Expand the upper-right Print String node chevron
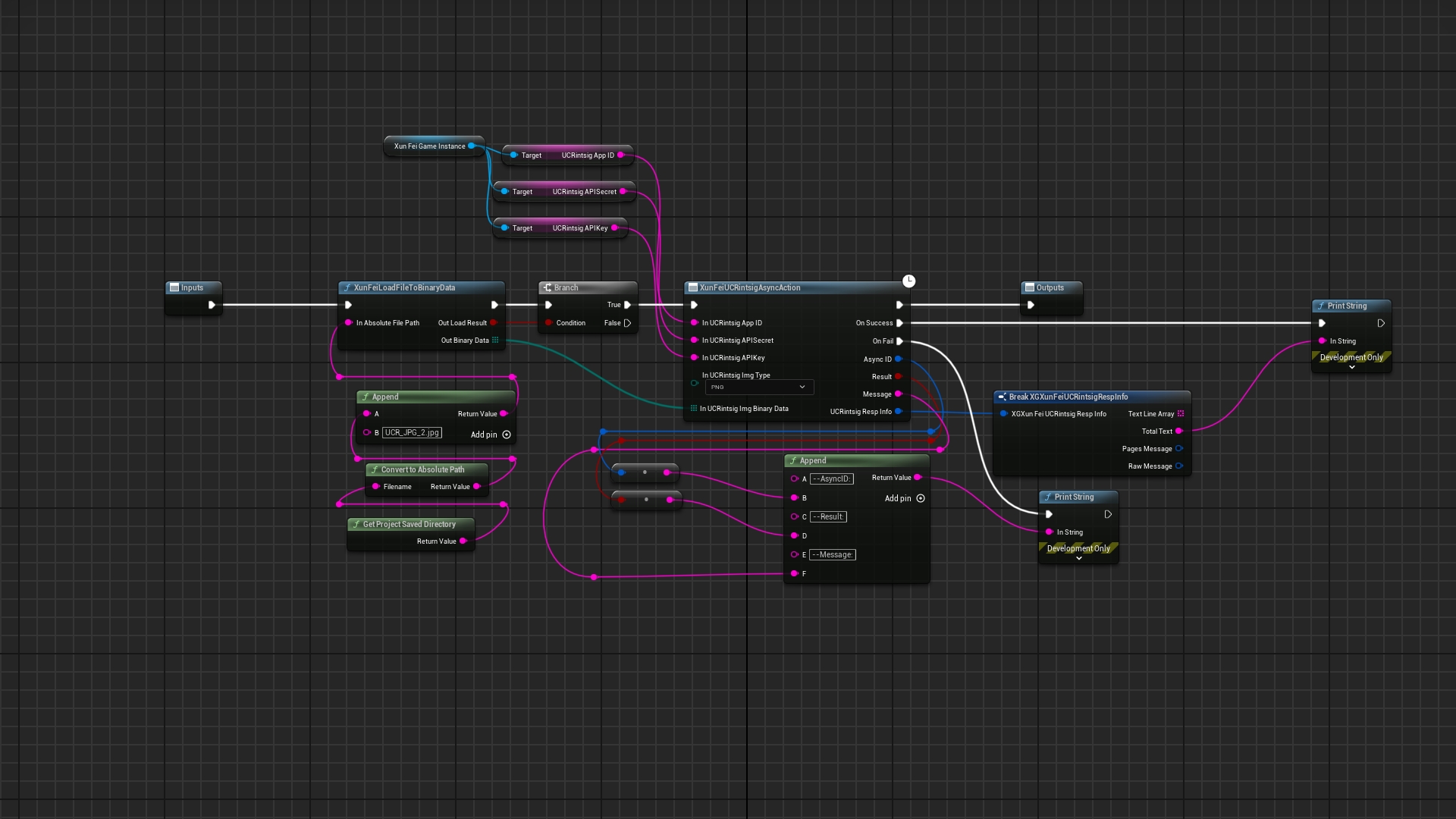Screen dimensions: 1456x819 click(1351, 367)
